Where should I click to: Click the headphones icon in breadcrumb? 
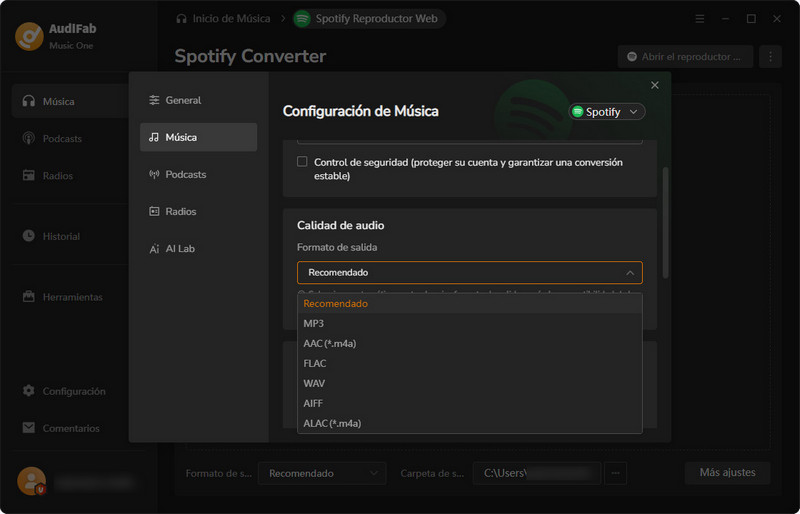[x=181, y=19]
